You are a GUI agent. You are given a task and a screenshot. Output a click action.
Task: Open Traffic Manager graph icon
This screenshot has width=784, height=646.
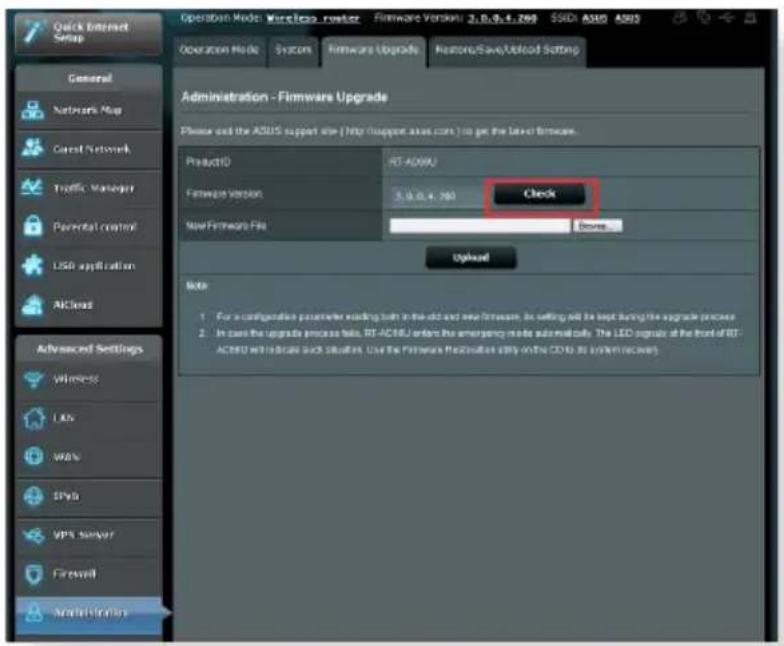[32, 188]
